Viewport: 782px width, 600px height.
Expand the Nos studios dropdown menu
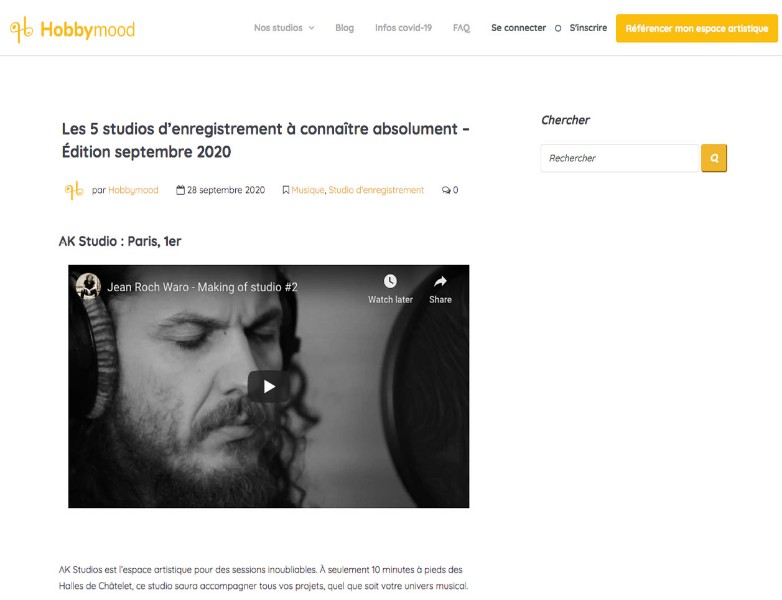click(x=284, y=28)
